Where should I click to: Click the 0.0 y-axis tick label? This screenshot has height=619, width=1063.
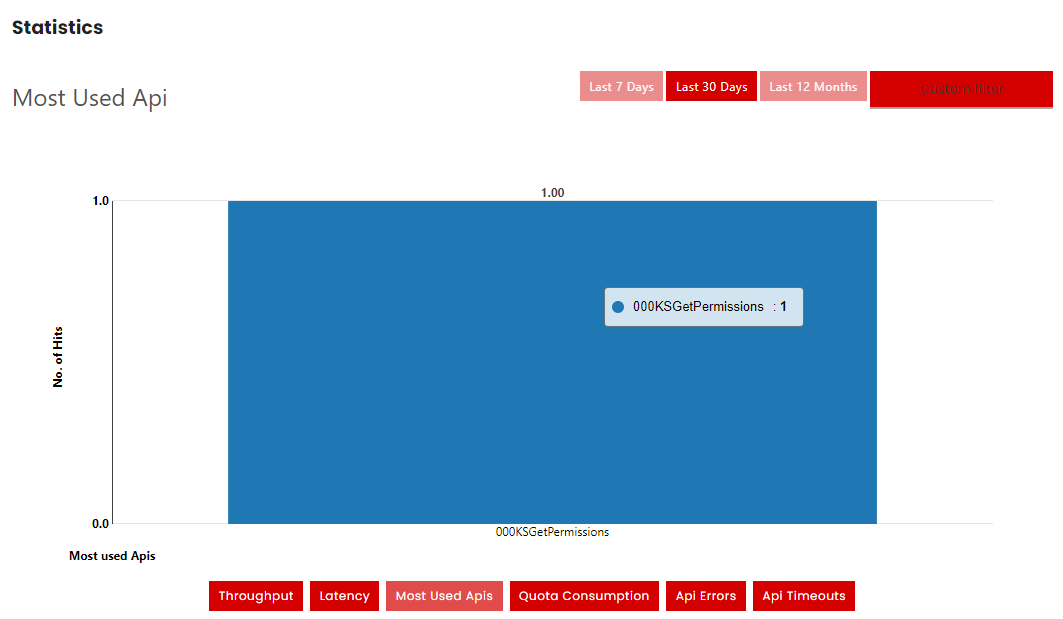(100, 524)
